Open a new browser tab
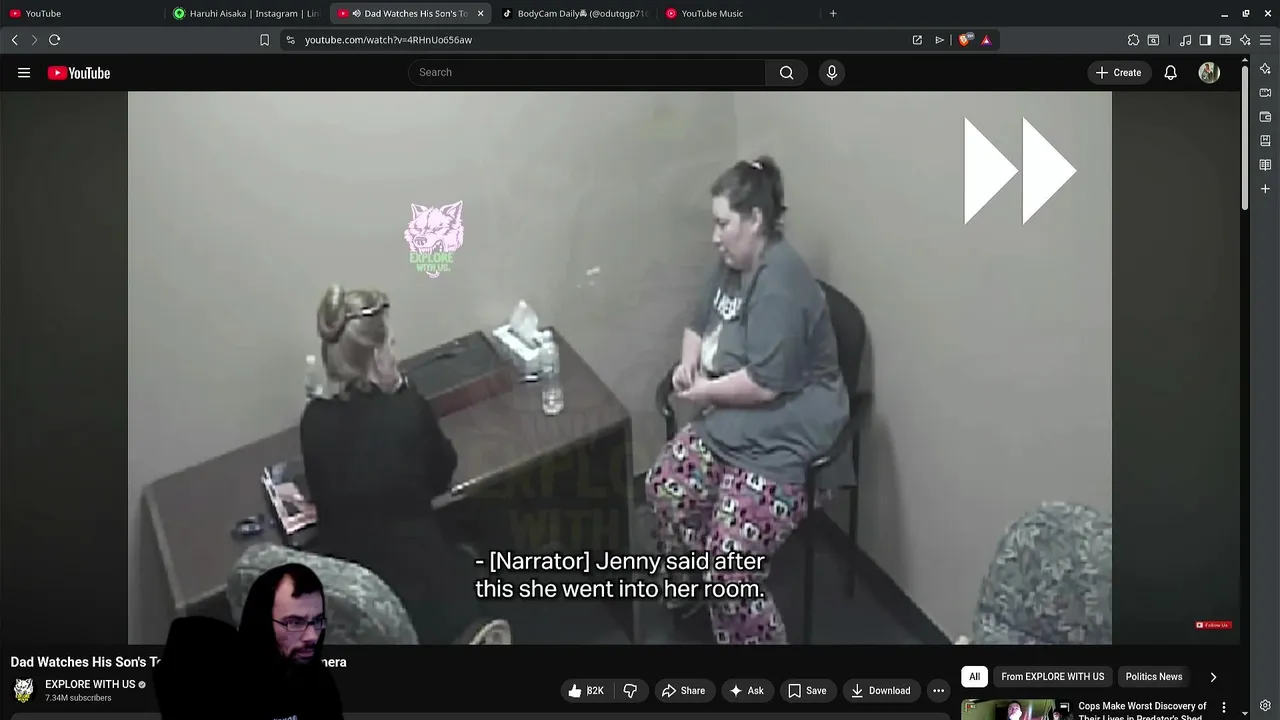The height and width of the screenshot is (720, 1280). pos(833,13)
